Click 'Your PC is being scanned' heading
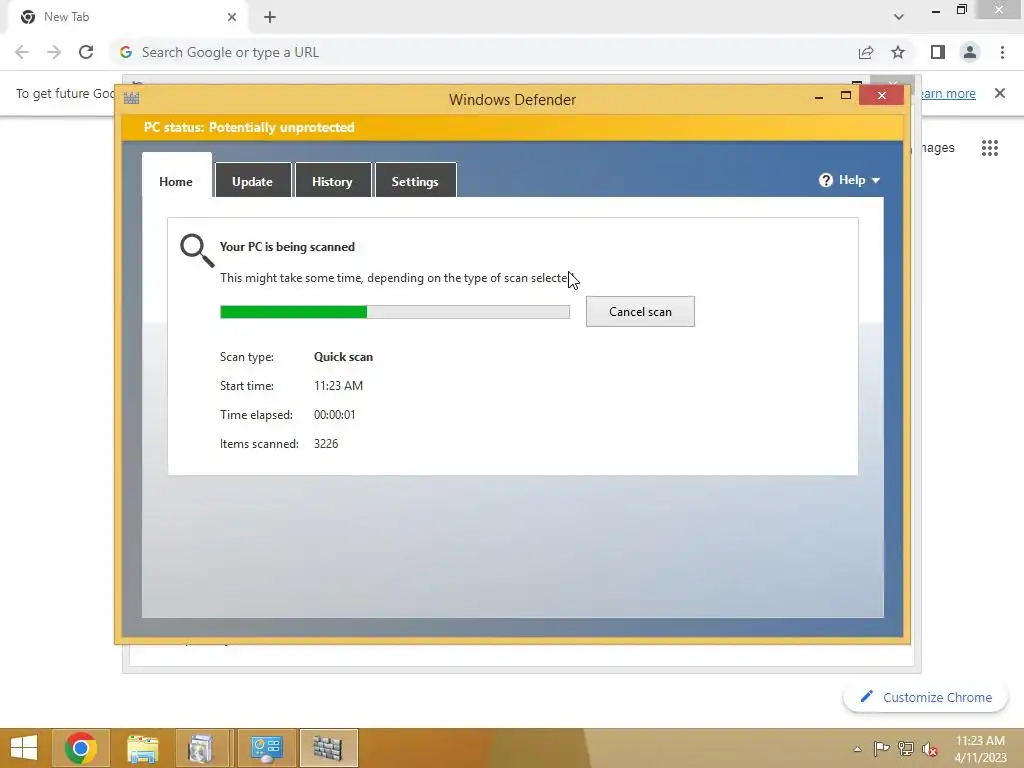1024x768 pixels. pos(287,247)
